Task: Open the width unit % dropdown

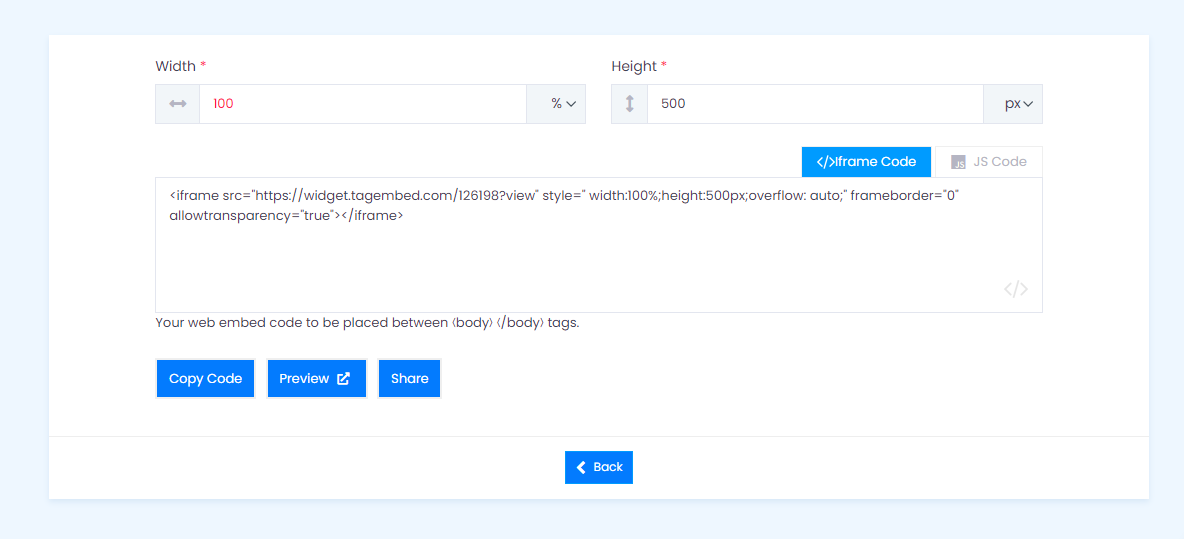Action: pyautogui.click(x=556, y=104)
